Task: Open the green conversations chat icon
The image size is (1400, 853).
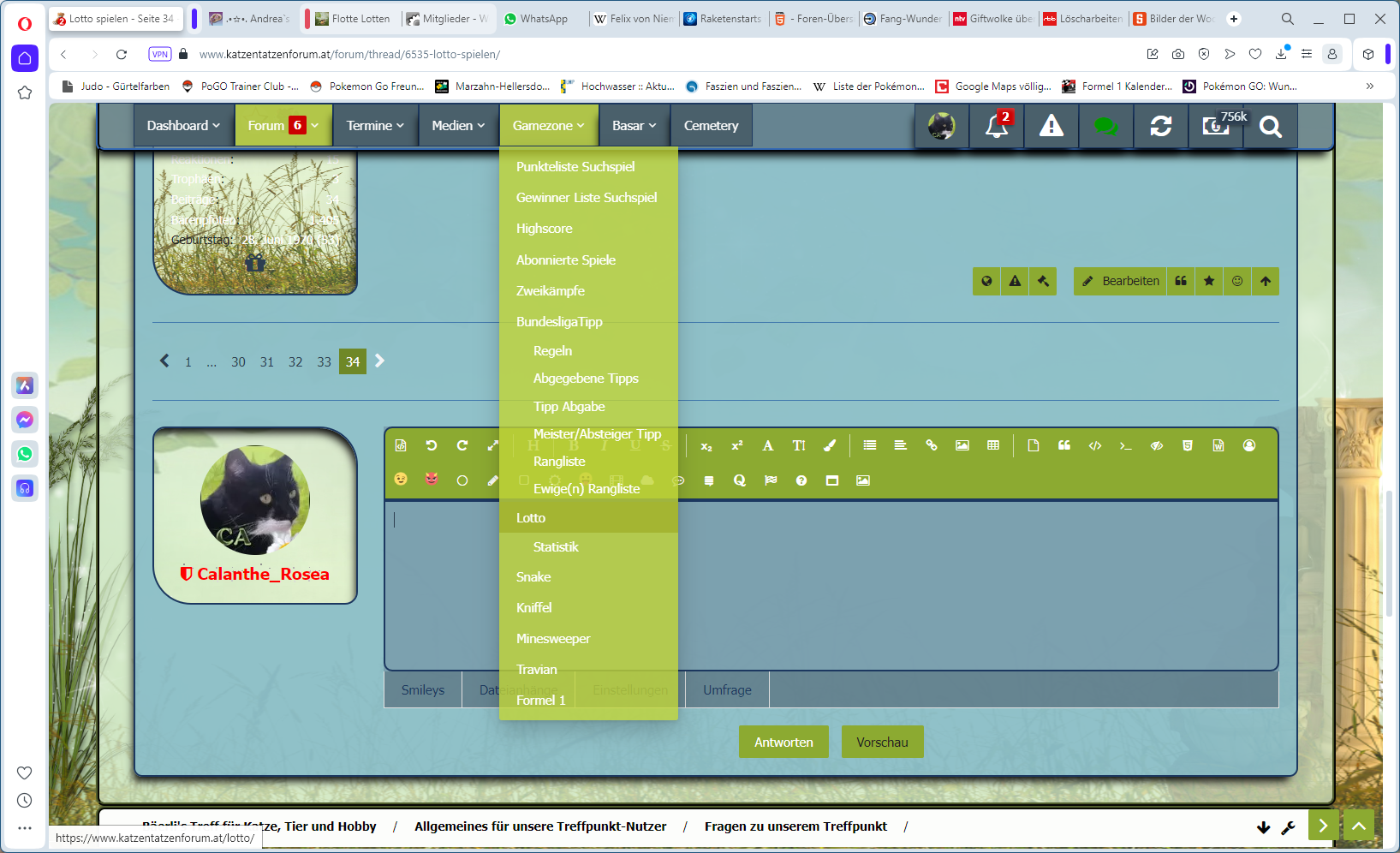Action: pos(1106,126)
